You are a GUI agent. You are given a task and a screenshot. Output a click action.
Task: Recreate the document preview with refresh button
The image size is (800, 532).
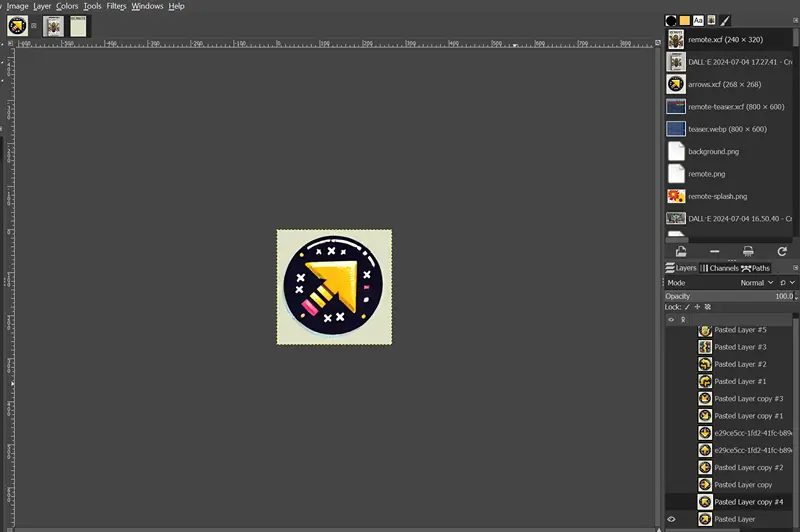(x=782, y=251)
